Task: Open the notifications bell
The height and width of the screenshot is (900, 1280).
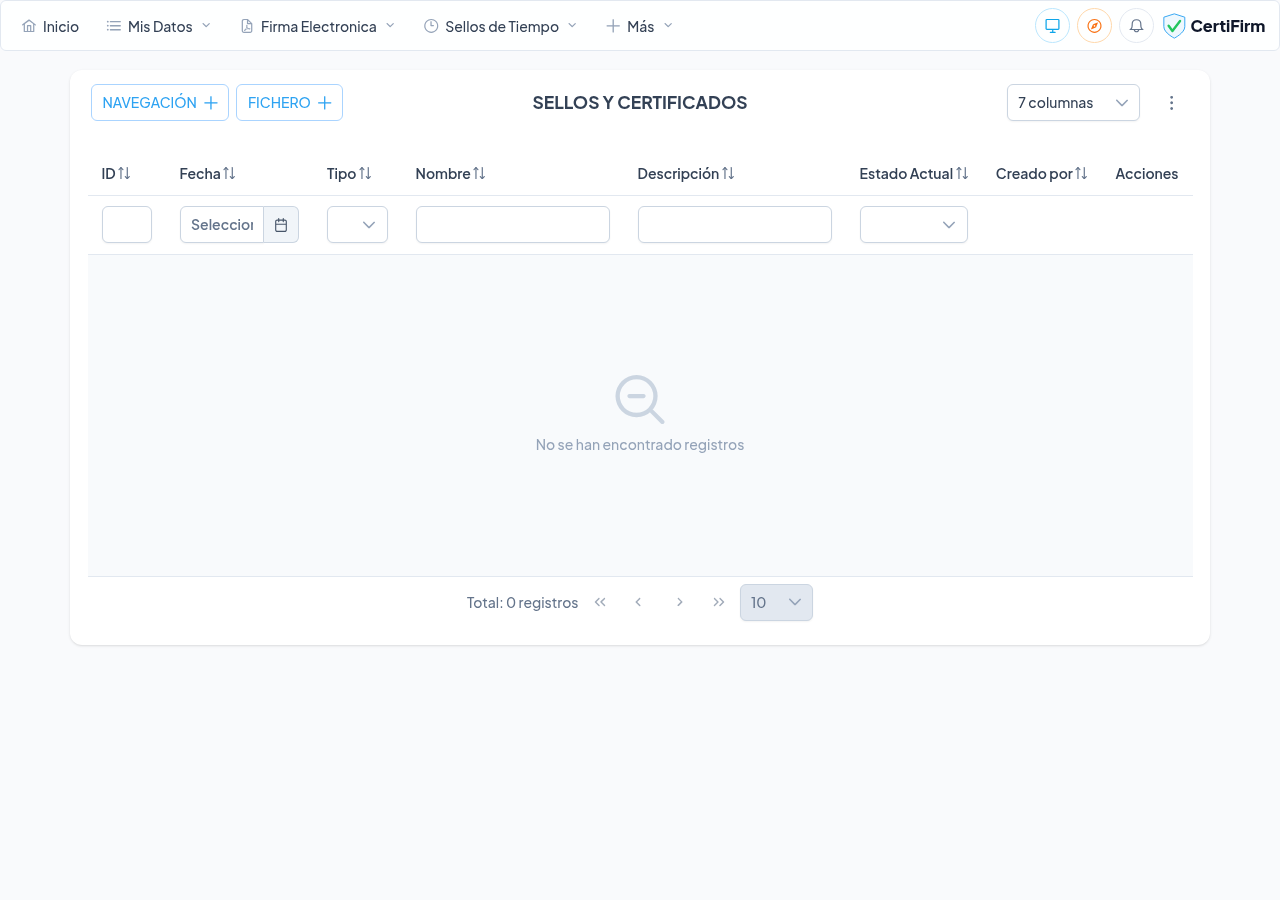Action: coord(1136,26)
